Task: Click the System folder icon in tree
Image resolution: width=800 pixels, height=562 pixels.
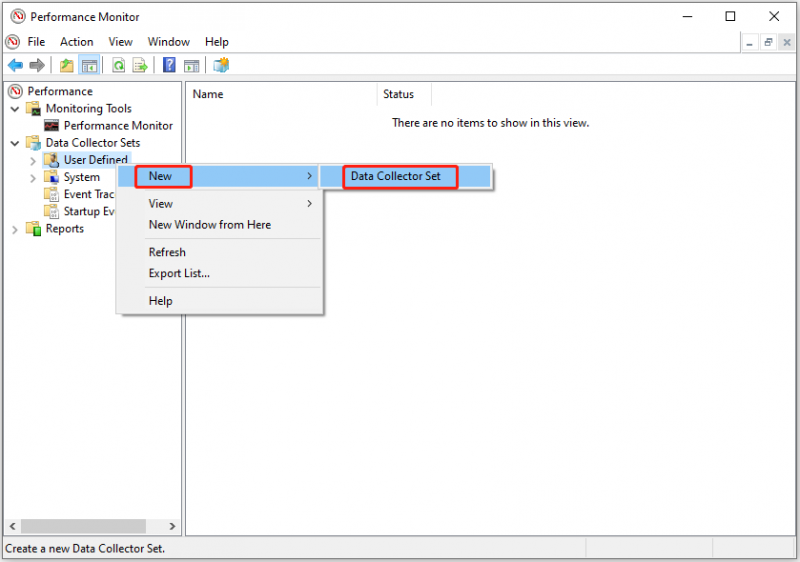Action: coord(52,177)
